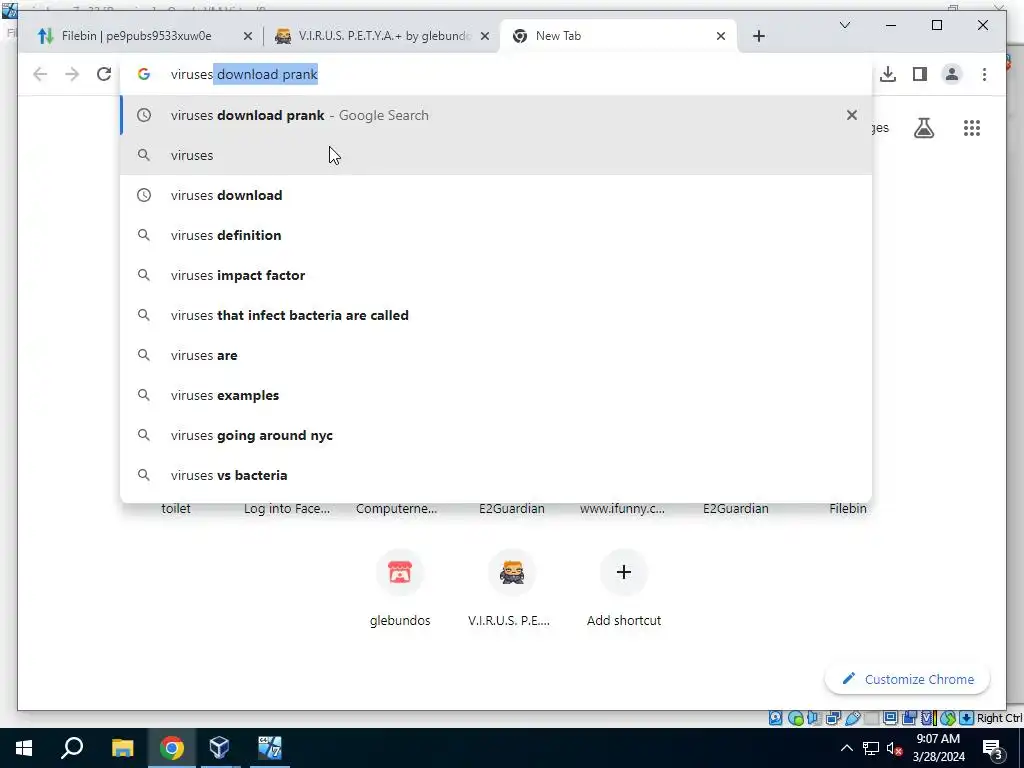The height and width of the screenshot is (768, 1024).
Task: Open the muted volume tray icon
Action: click(894, 748)
